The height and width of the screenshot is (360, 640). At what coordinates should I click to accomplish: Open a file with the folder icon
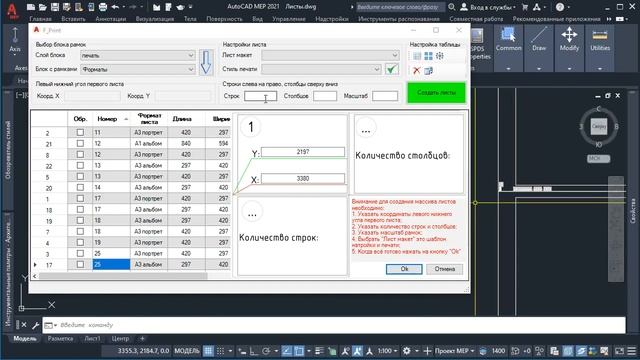pyautogui.click(x=42, y=7)
